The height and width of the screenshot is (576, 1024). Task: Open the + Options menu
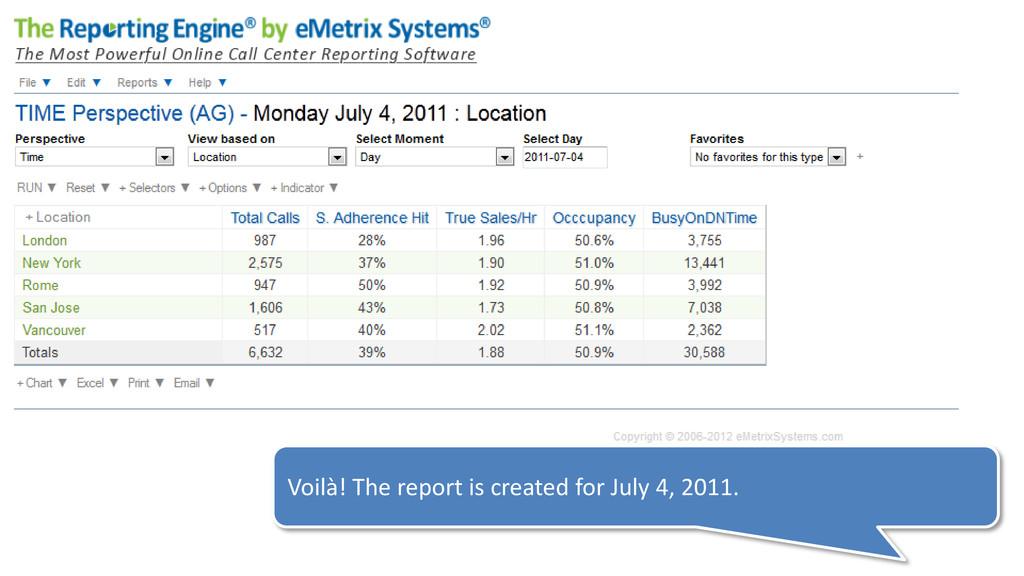coord(230,188)
